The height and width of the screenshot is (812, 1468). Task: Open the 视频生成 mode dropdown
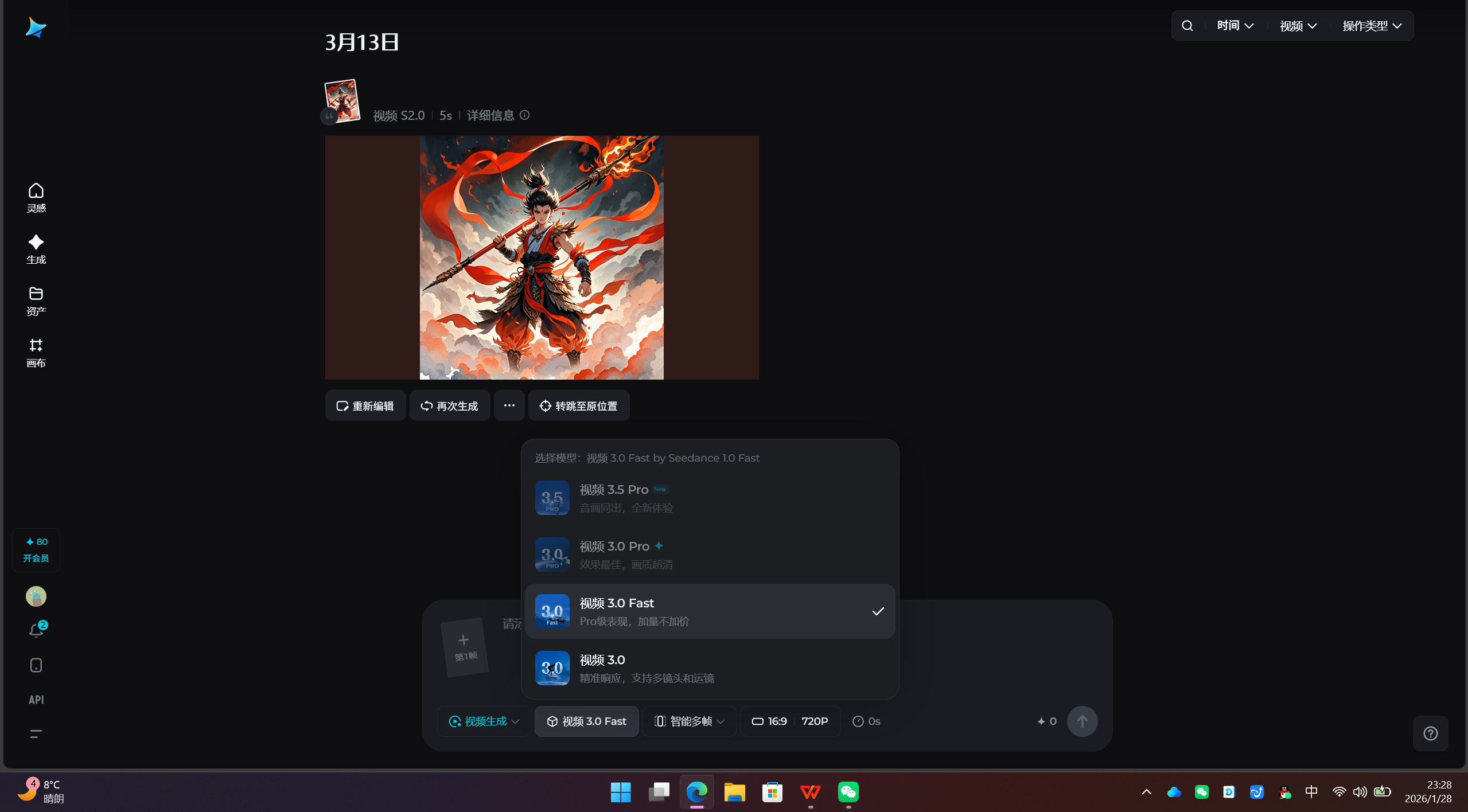[x=485, y=721]
